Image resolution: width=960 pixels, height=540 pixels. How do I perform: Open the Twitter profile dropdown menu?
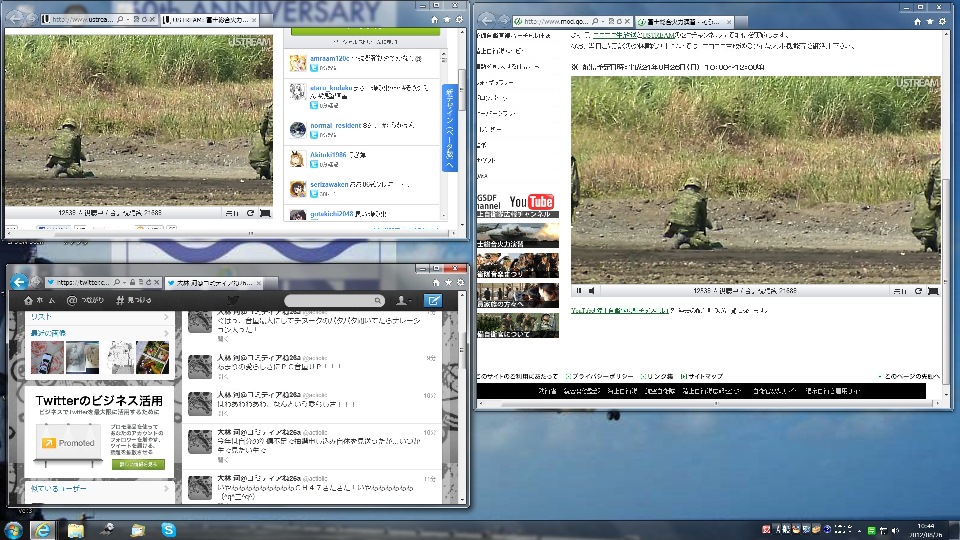(x=403, y=300)
